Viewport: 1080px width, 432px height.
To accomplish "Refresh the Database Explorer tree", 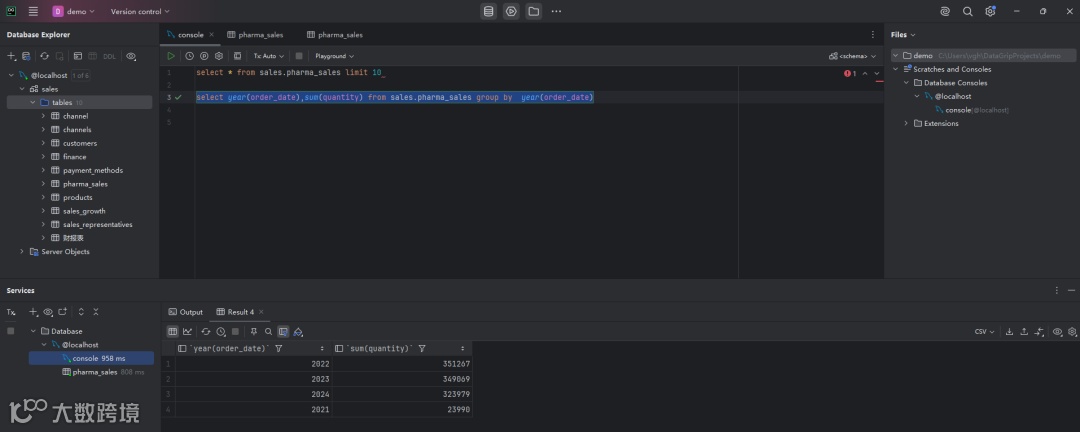I will point(45,56).
